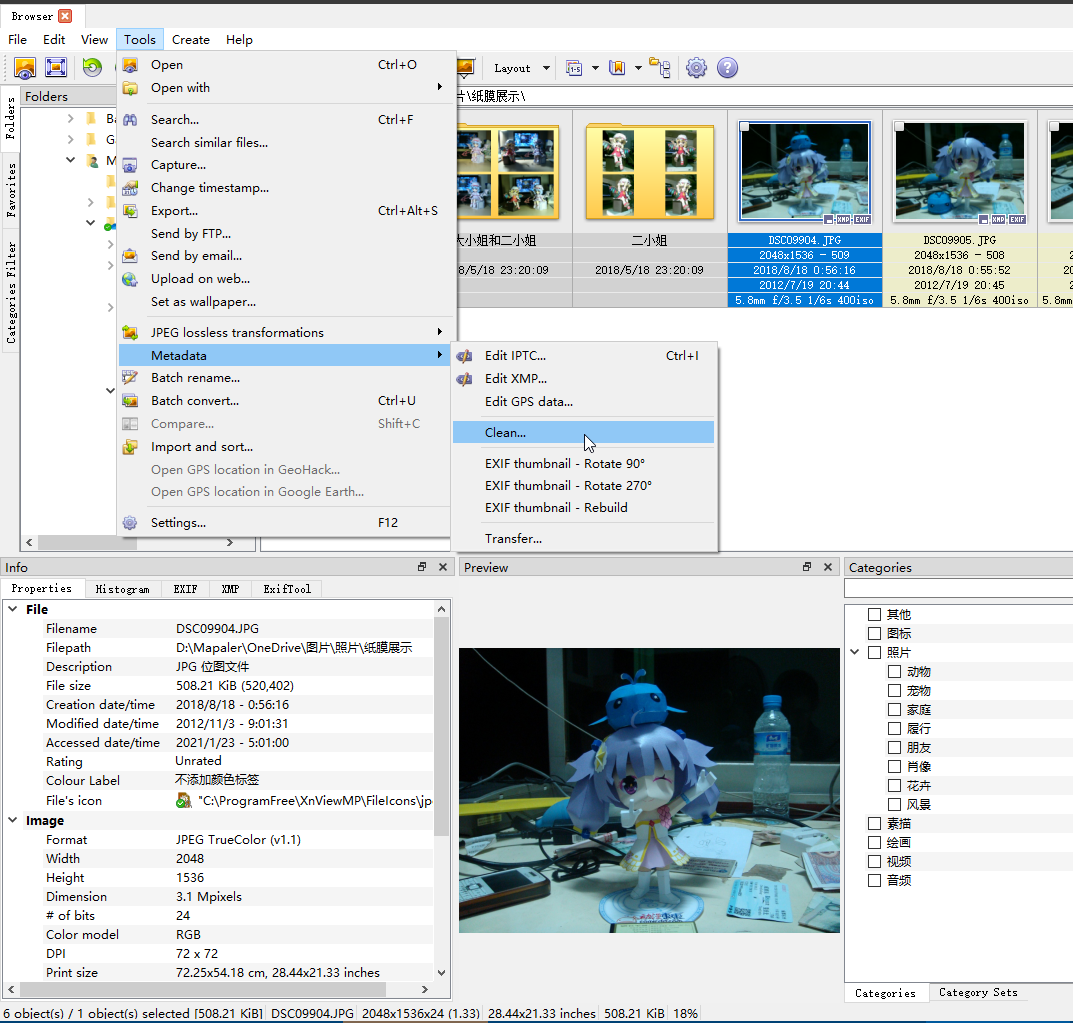Click the green refresh toolbar icon
This screenshot has height=1023, width=1073.
click(x=92, y=68)
